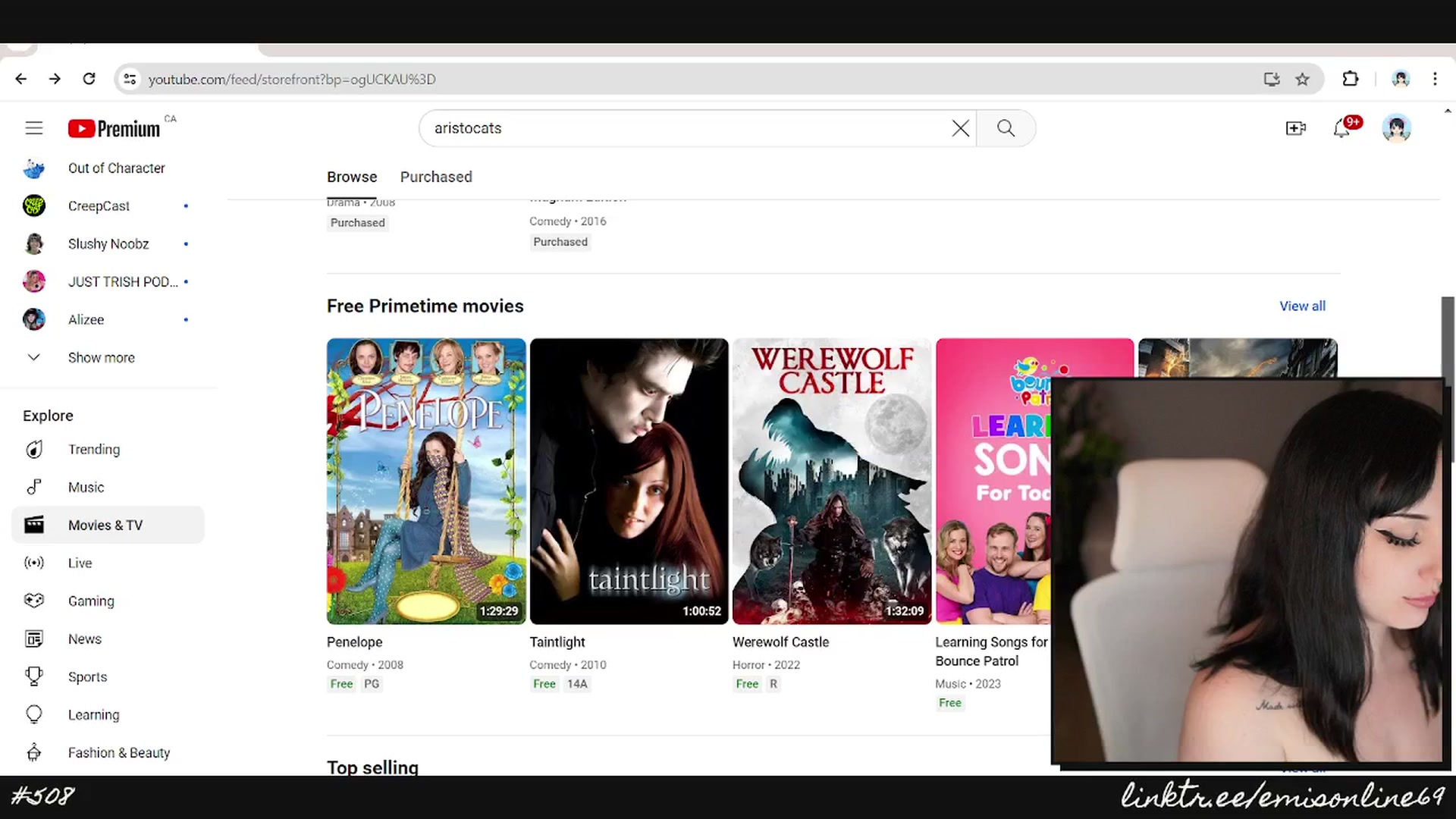
Task: Click the Top selling heading
Action: tap(372, 767)
